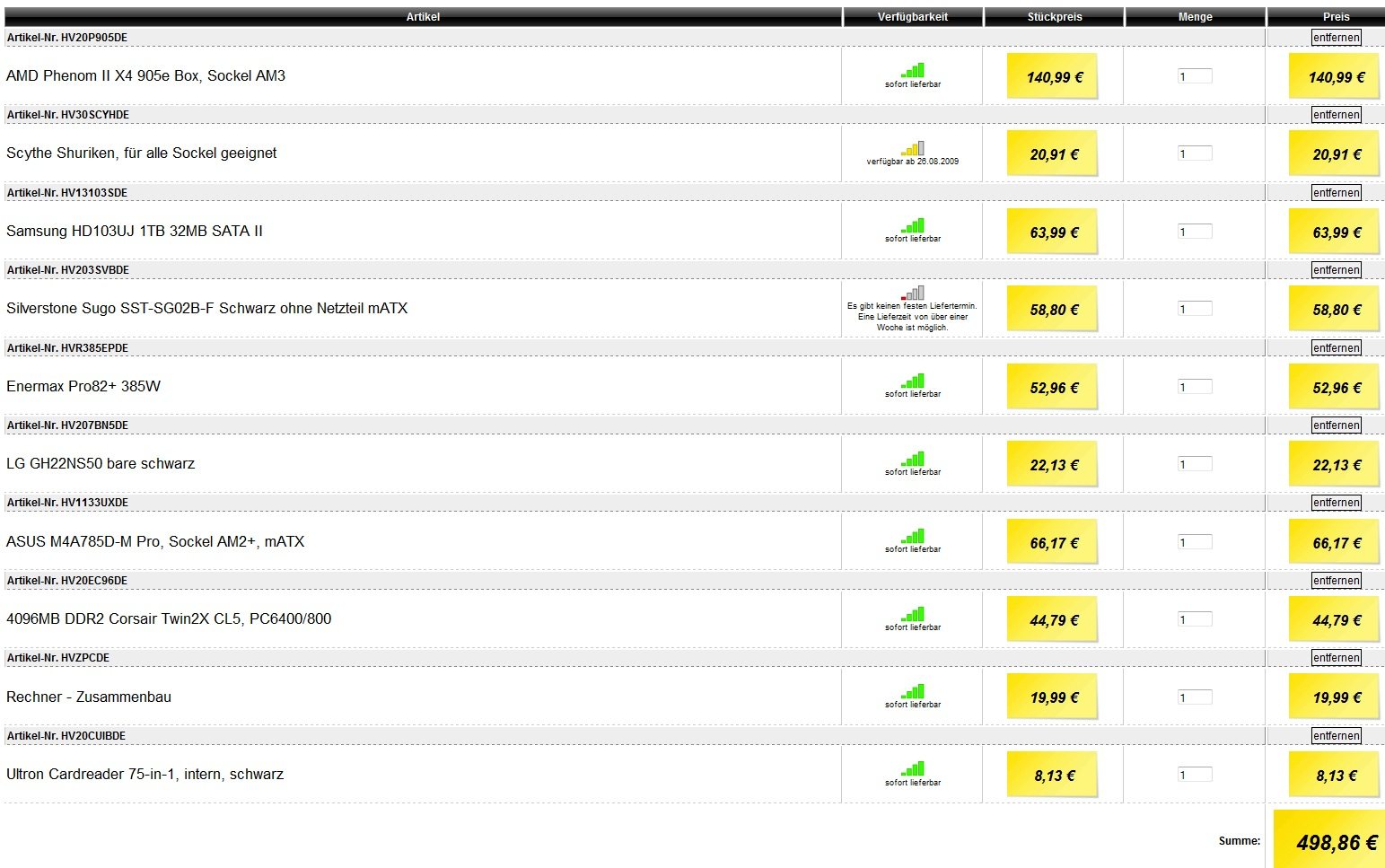Viewport: 1385px width, 868px height.
Task: Open ASUS M4A785D-M Pro product name
Action: click(x=155, y=542)
